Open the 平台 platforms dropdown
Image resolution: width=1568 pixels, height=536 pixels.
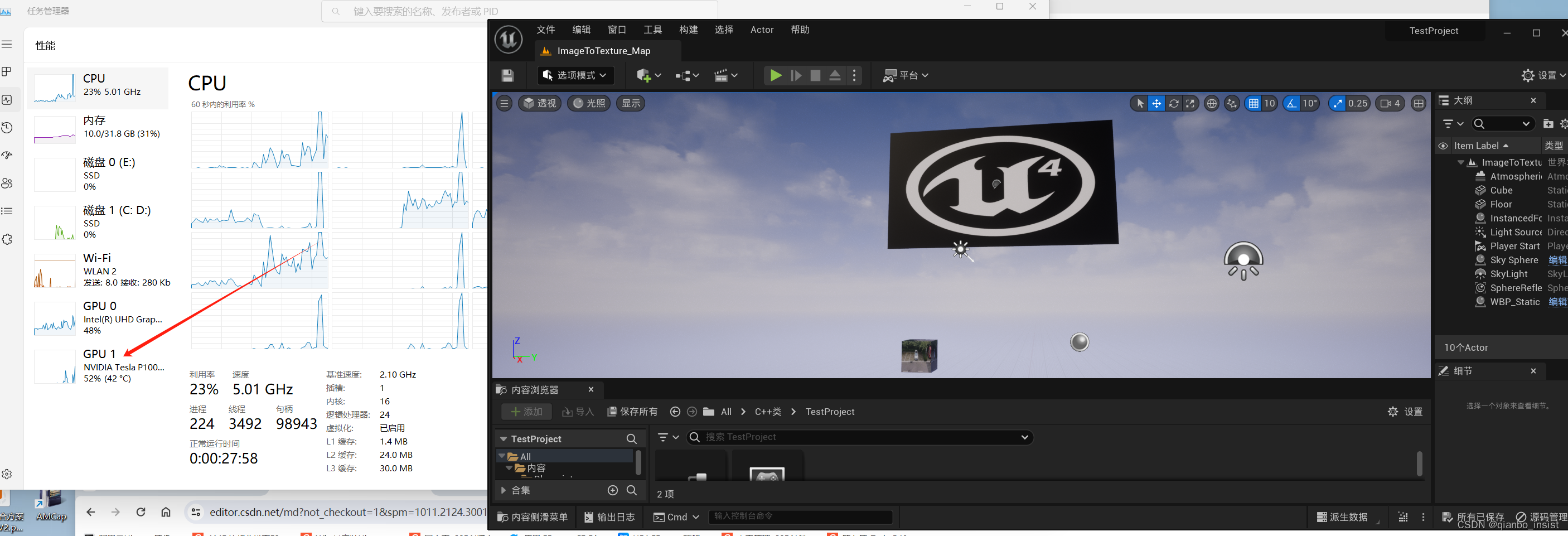906,75
